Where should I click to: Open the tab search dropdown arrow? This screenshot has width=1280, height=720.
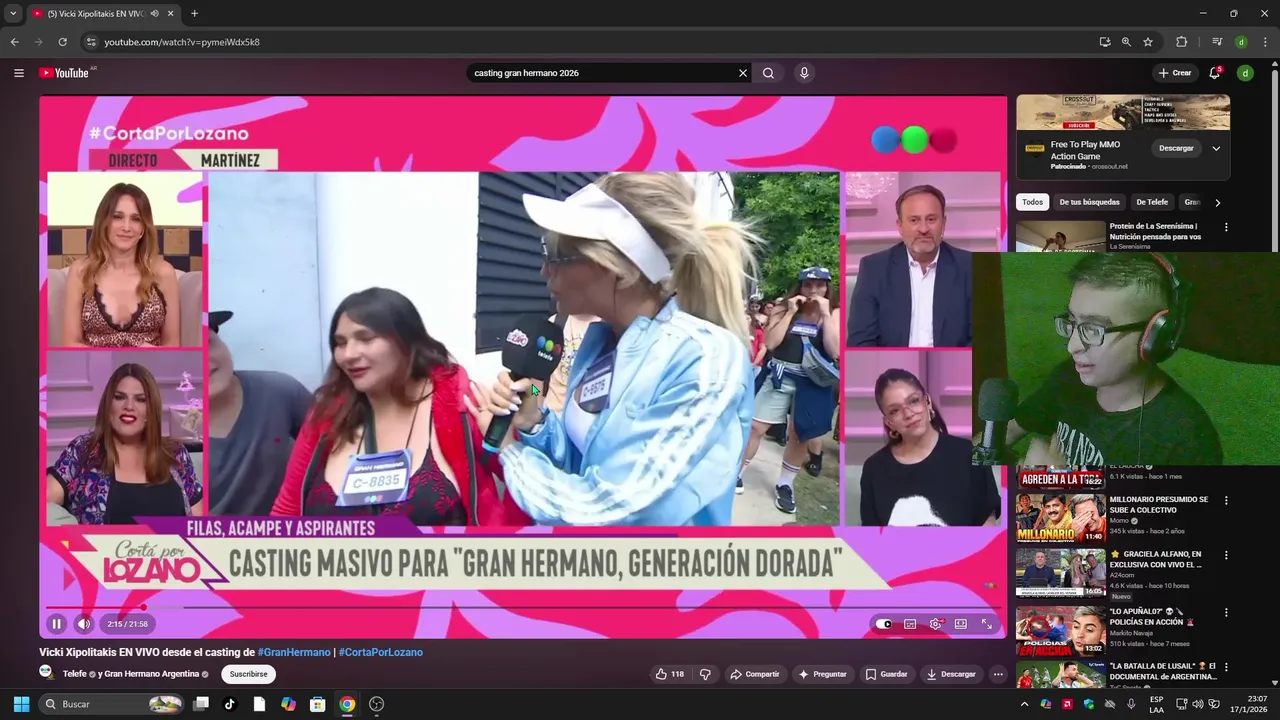pos(13,13)
